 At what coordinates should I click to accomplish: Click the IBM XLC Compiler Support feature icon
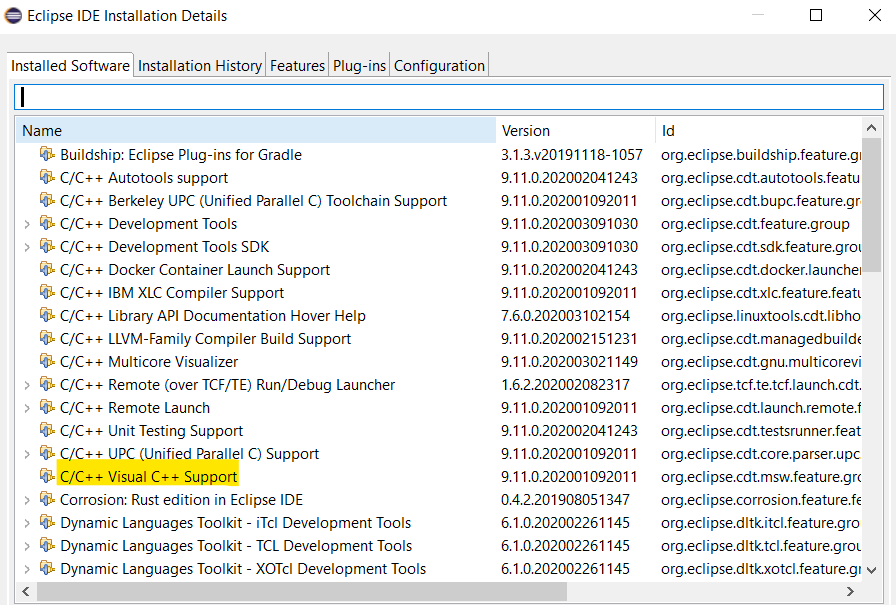pos(47,293)
